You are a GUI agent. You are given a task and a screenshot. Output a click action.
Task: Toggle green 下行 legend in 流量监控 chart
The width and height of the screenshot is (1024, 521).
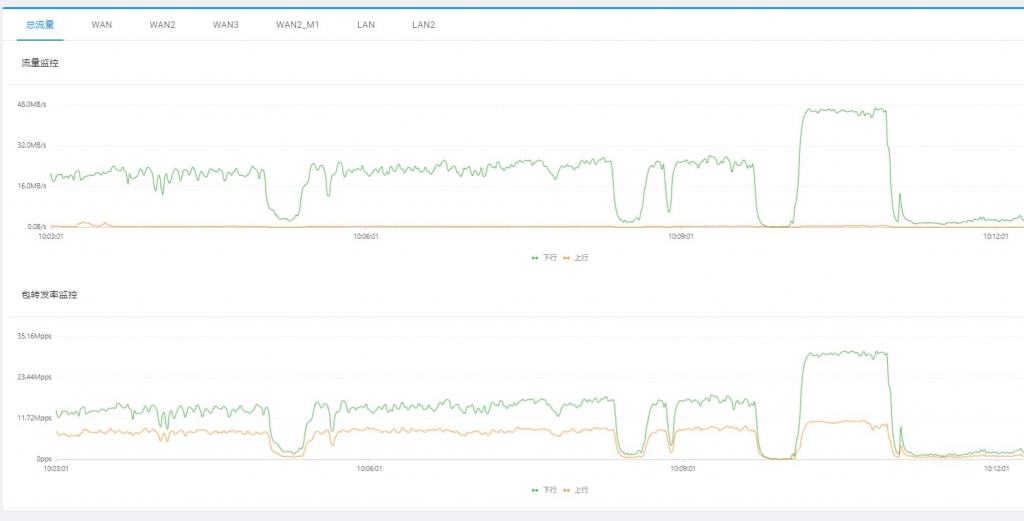point(546,258)
